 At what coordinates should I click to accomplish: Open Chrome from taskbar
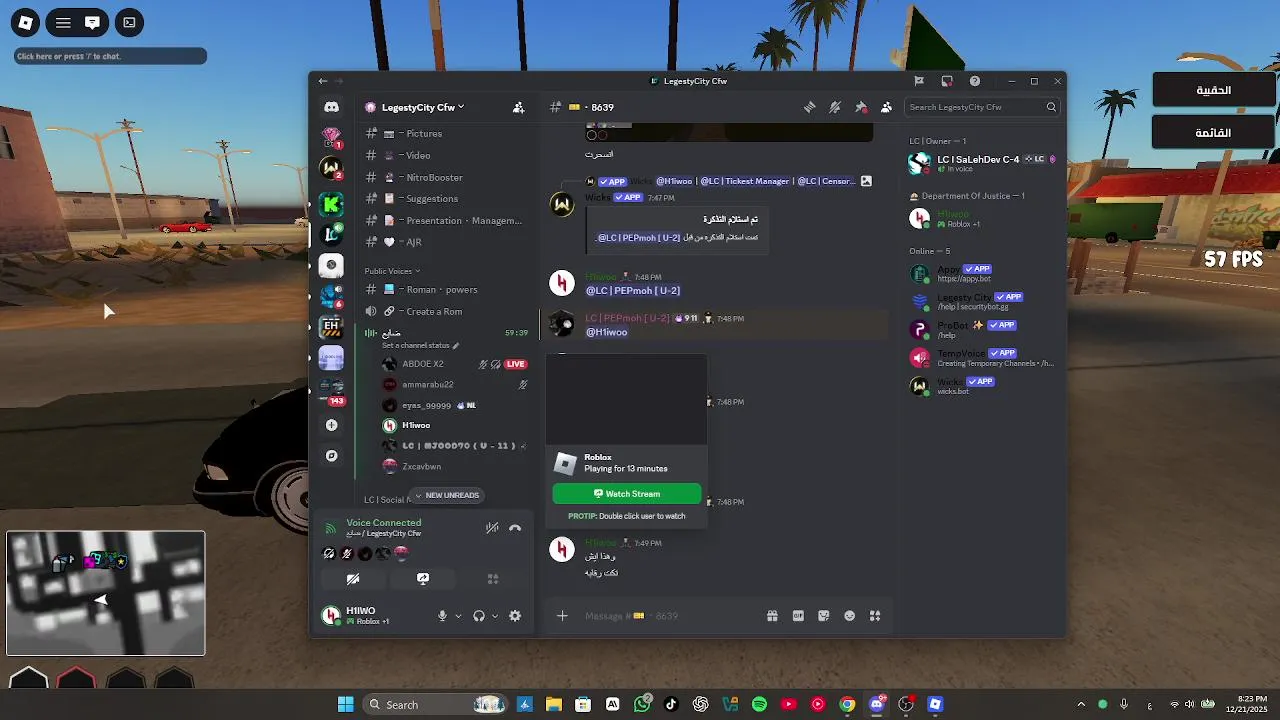[847, 704]
